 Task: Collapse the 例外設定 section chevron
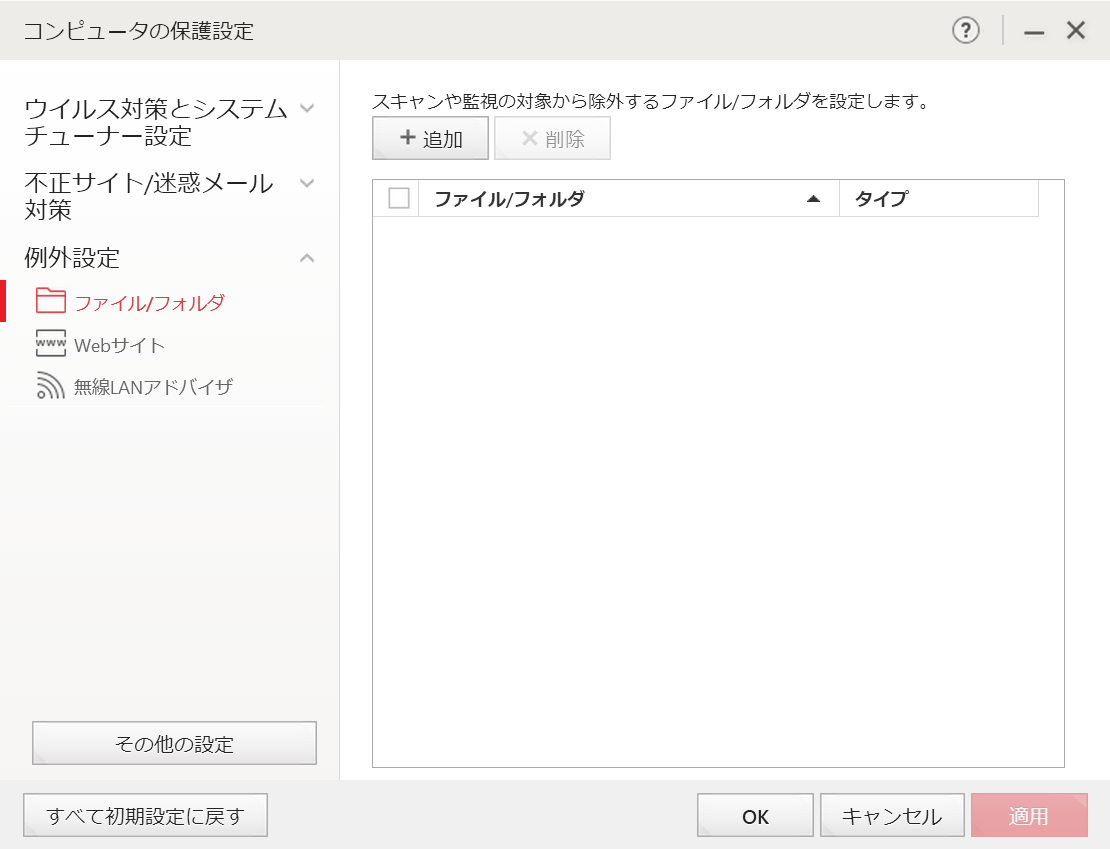[x=308, y=258]
